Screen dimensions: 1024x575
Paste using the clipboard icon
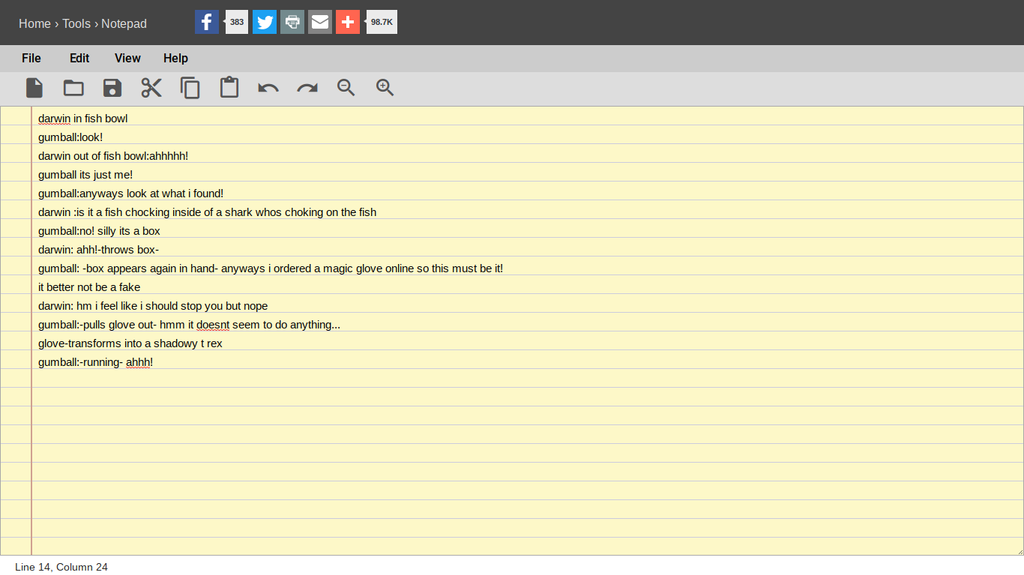pyautogui.click(x=229, y=88)
